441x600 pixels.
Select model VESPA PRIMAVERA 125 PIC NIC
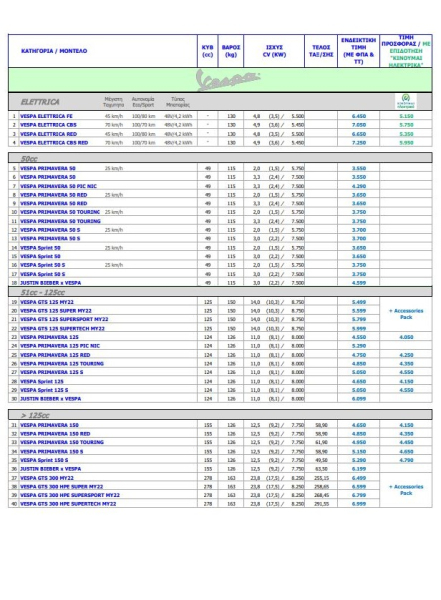click(x=60, y=346)
